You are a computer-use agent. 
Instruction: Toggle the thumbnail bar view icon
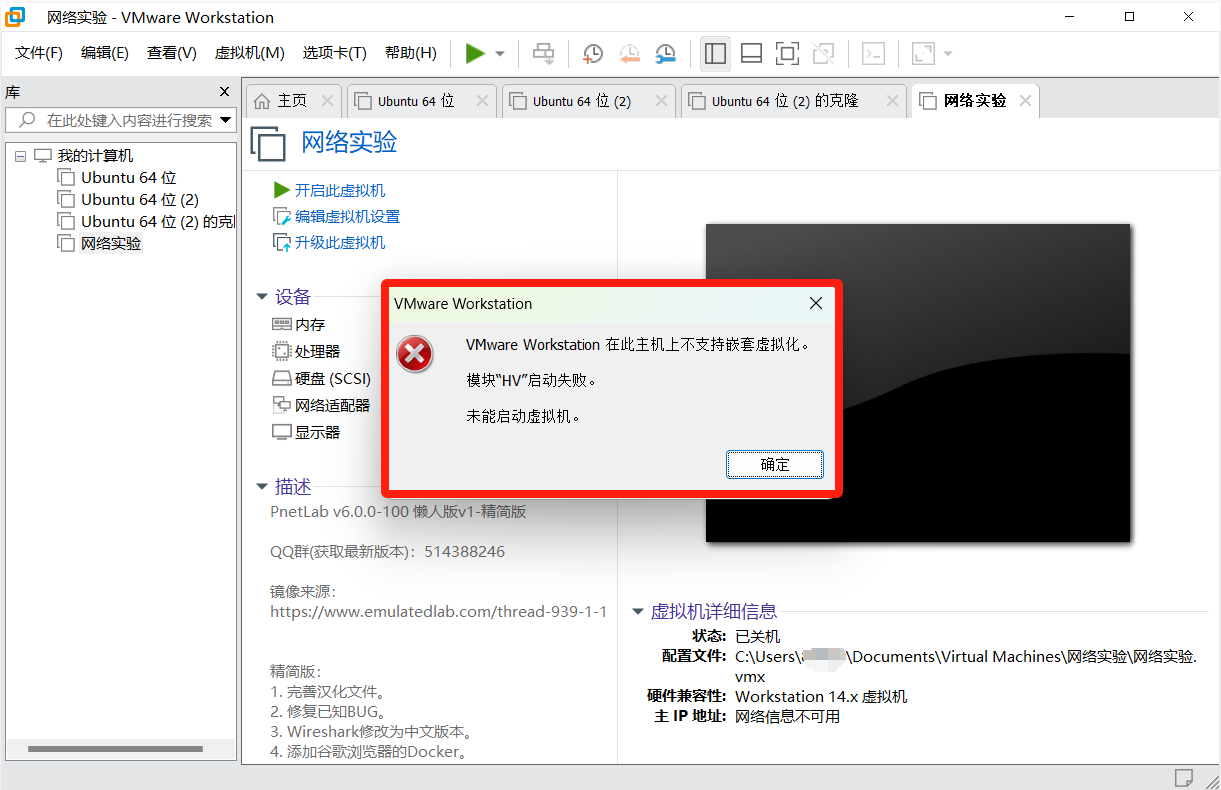coord(751,54)
